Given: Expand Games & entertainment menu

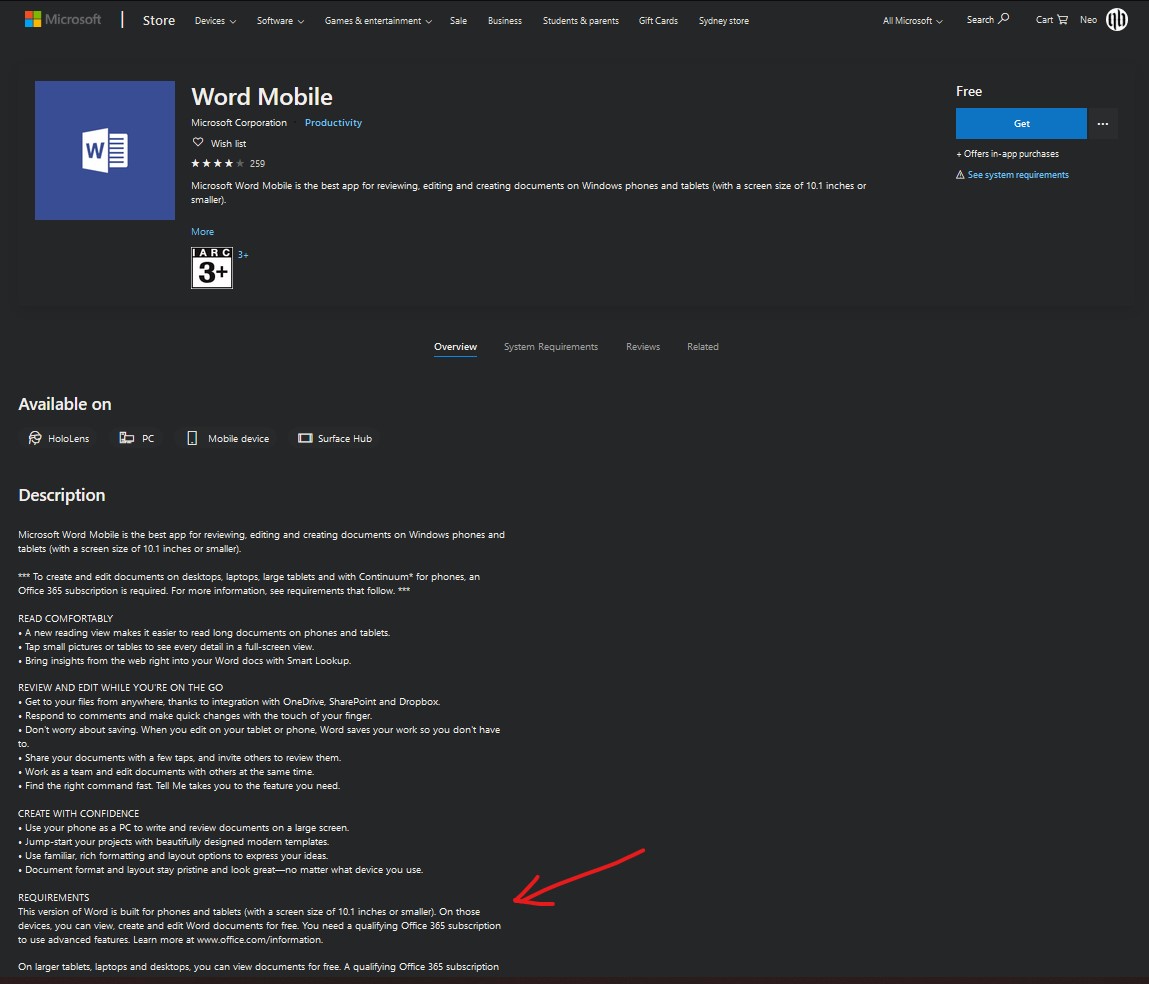Looking at the screenshot, I should pos(378,21).
